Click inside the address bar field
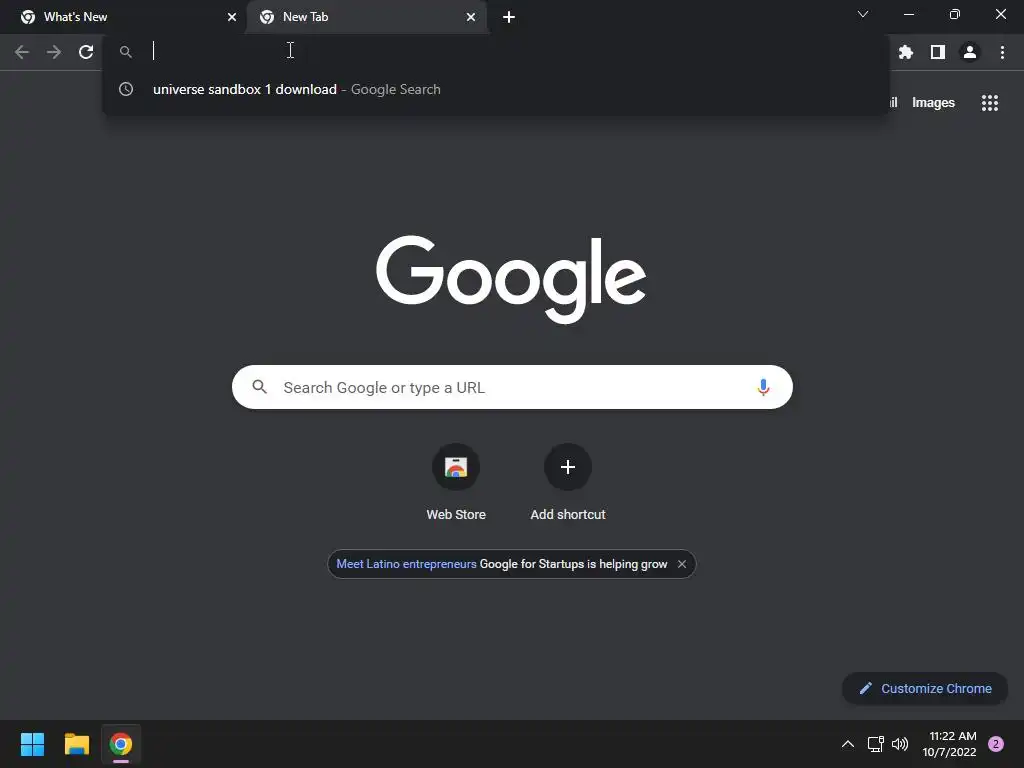Screen dimensions: 1024x768 tap(496, 52)
